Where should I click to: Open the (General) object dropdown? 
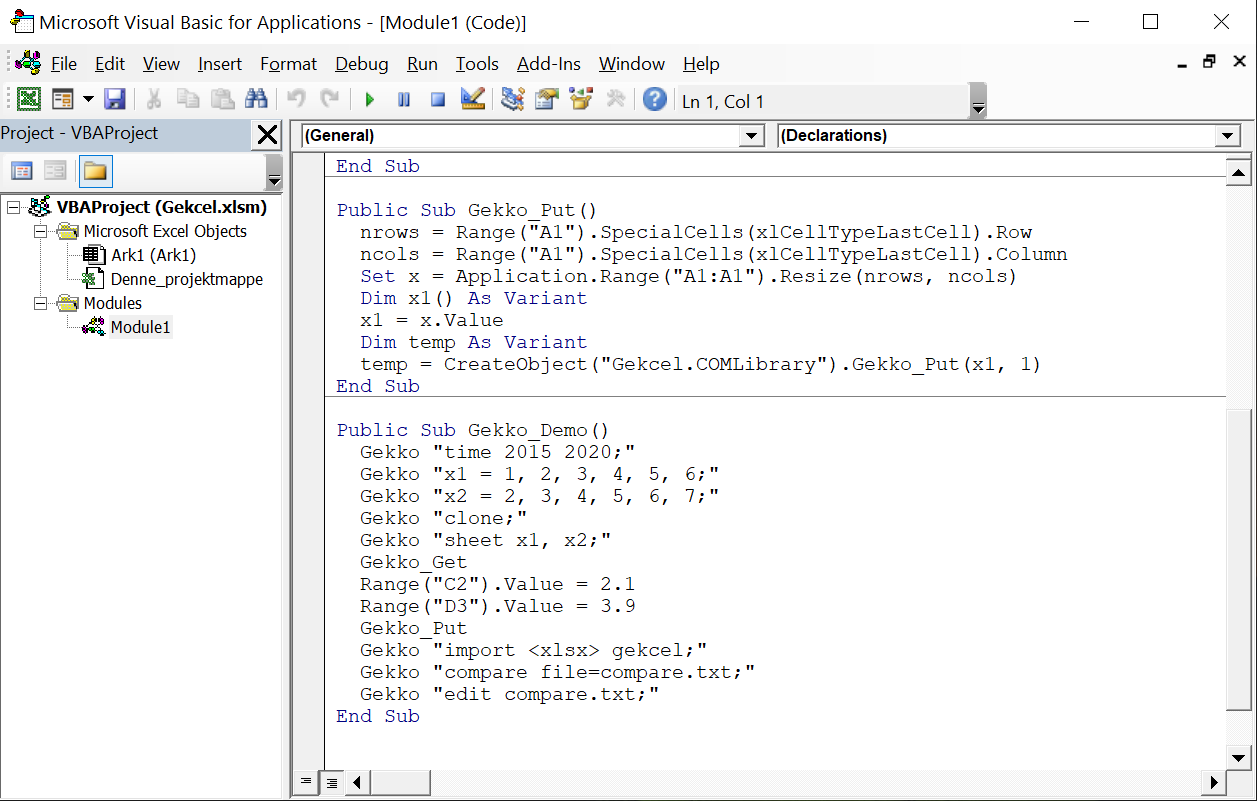tap(751, 136)
